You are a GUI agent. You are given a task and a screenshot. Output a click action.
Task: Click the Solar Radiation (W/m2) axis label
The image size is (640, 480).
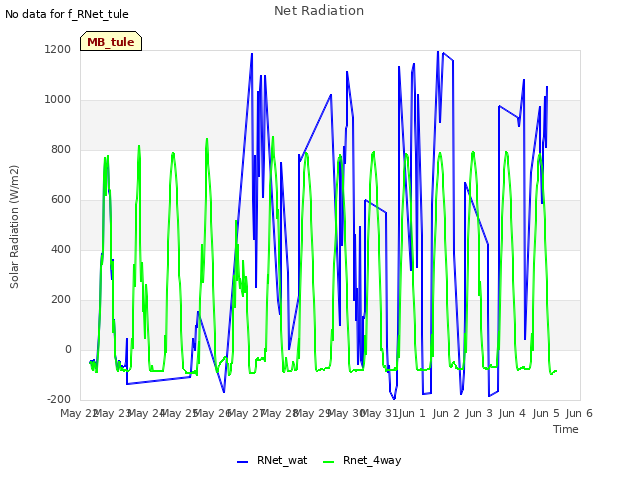tap(14, 227)
